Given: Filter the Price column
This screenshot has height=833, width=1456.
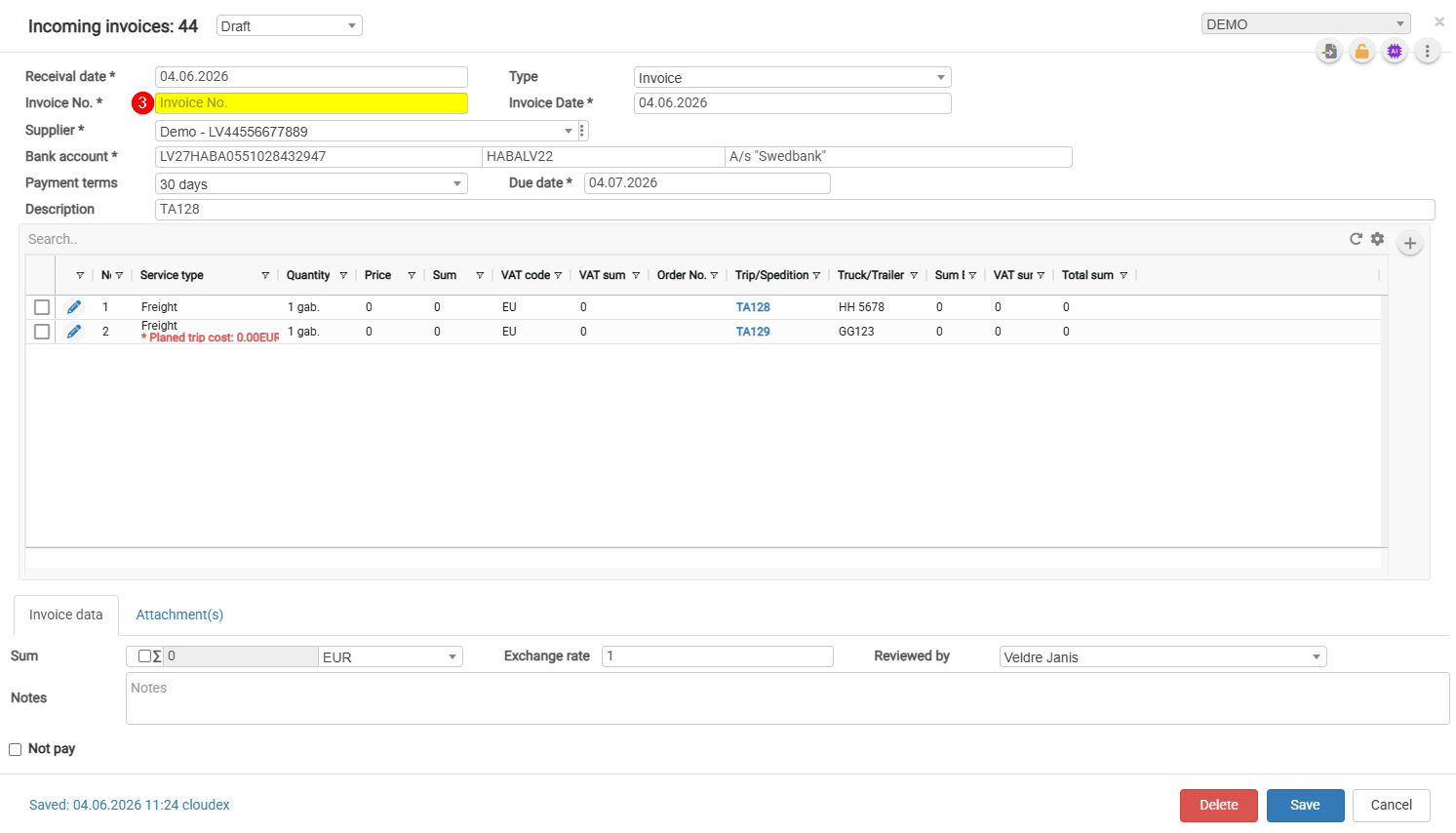Looking at the screenshot, I should (412, 275).
